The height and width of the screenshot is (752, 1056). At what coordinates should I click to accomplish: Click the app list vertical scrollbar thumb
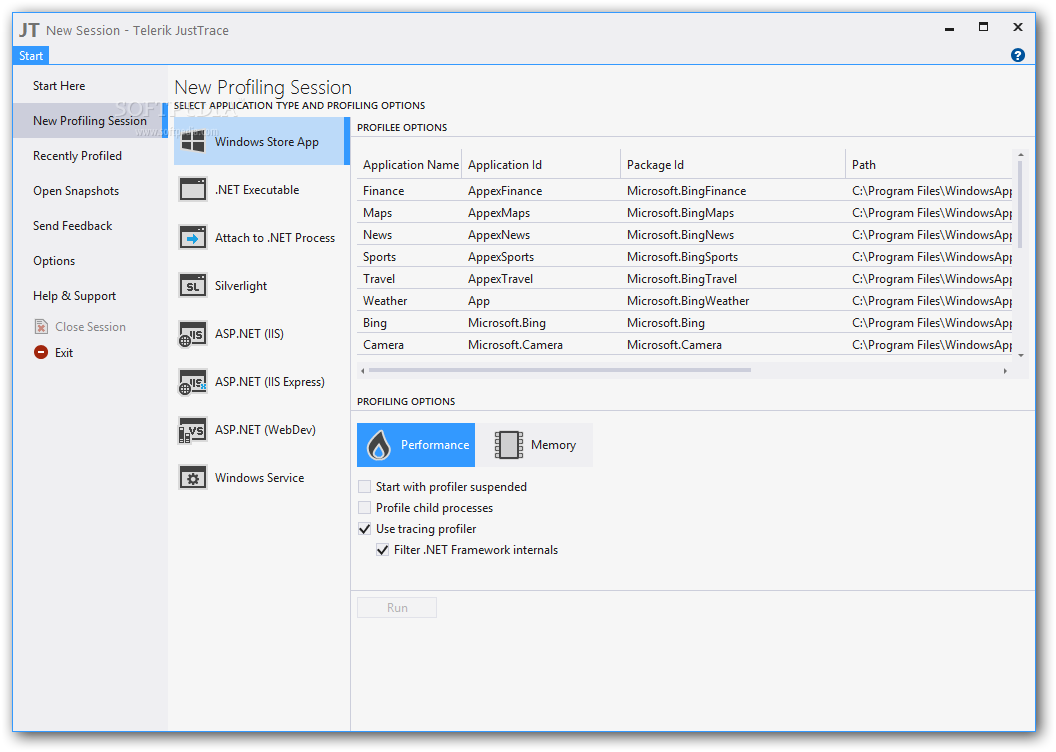pos(1021,205)
